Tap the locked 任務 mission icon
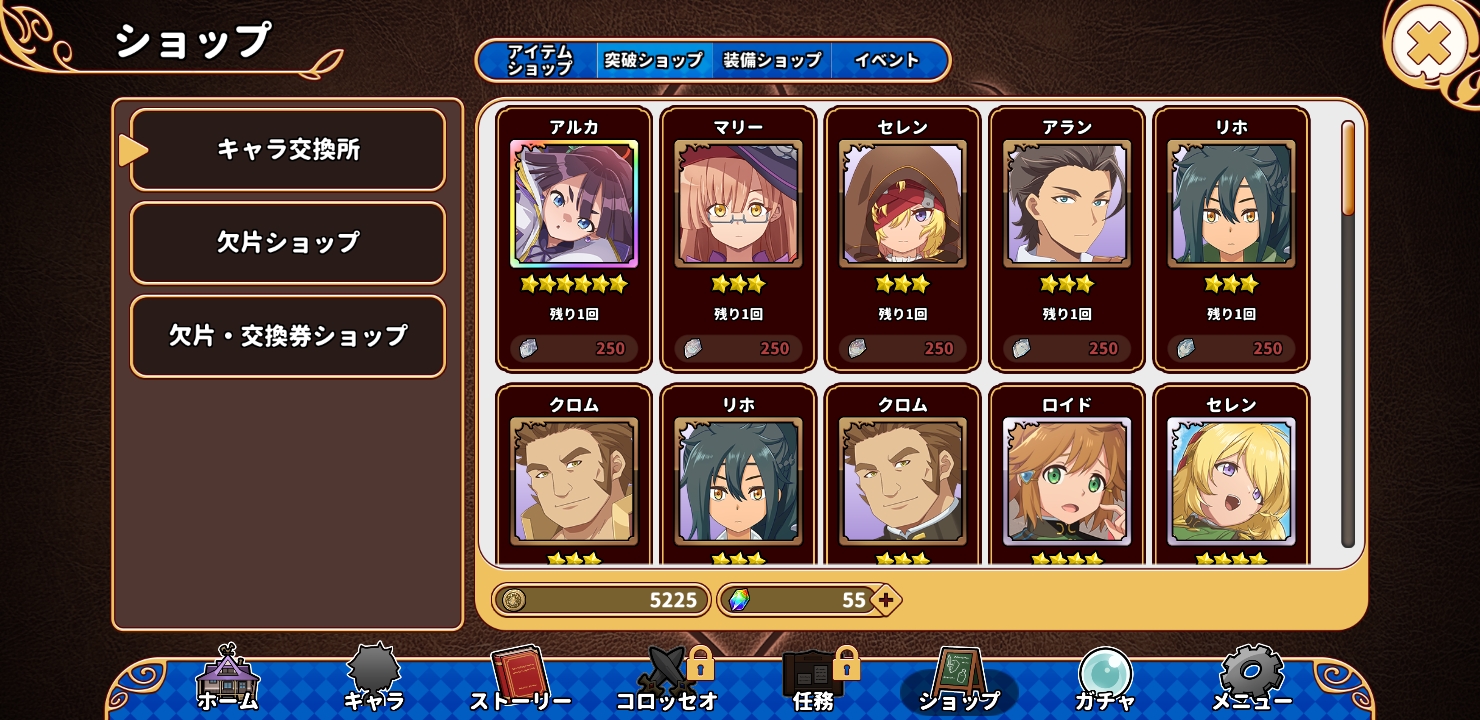The image size is (1480, 720). [814, 679]
